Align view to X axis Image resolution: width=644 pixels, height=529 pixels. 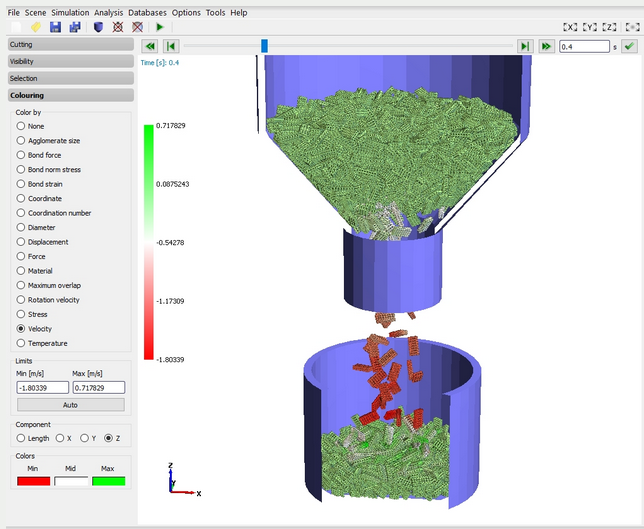570,27
